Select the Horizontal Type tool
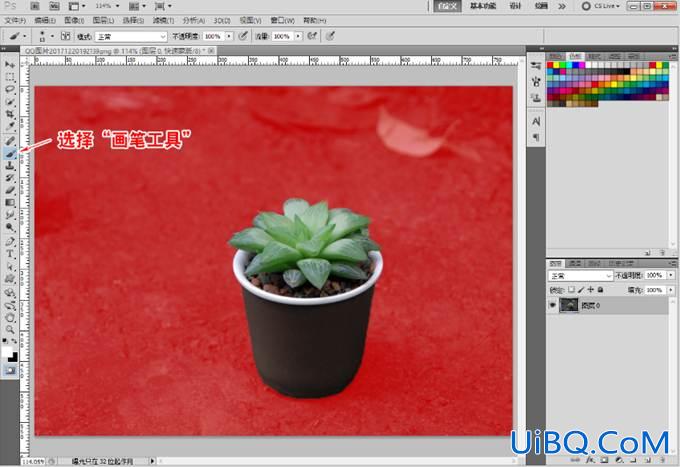This screenshot has height=467, width=680. click(10, 254)
